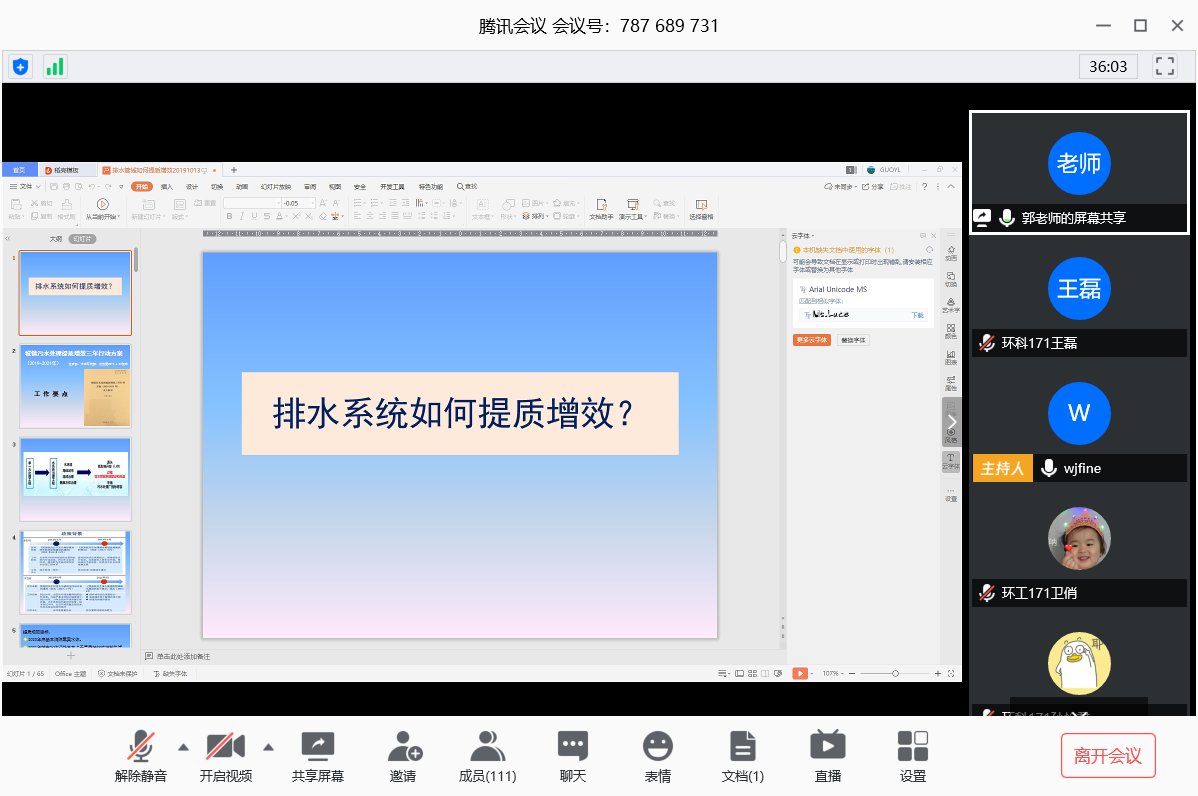Open the 成员(111) members list
The image size is (1198, 796).
coord(487,748)
